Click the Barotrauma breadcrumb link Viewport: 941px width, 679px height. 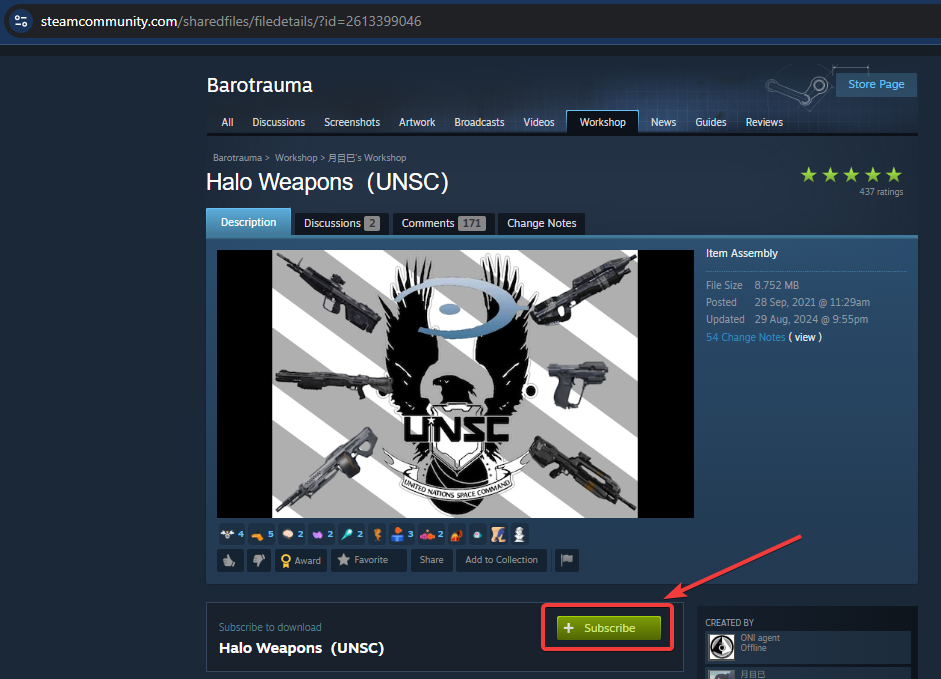(x=237, y=158)
